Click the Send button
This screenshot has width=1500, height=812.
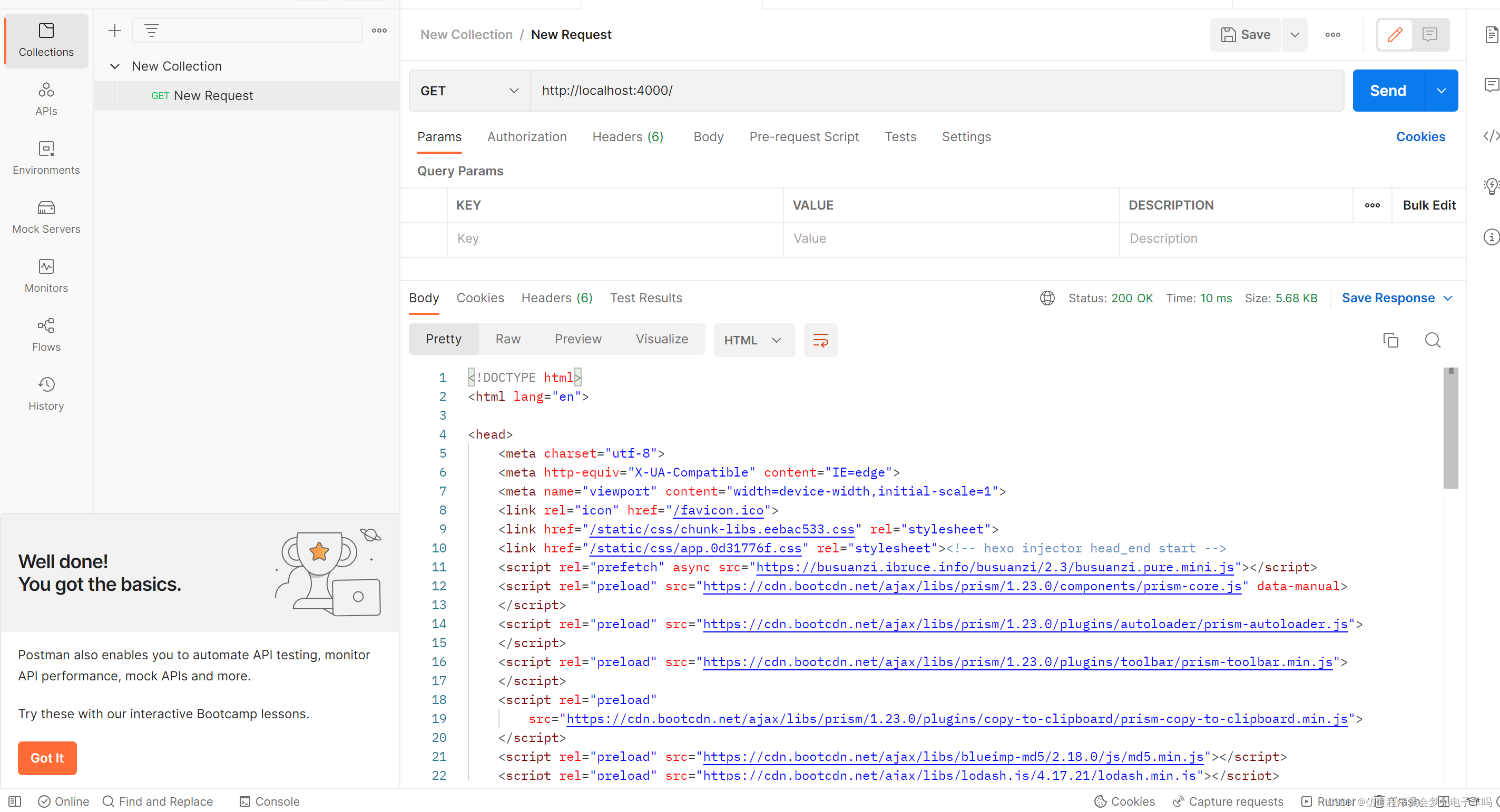click(1388, 91)
